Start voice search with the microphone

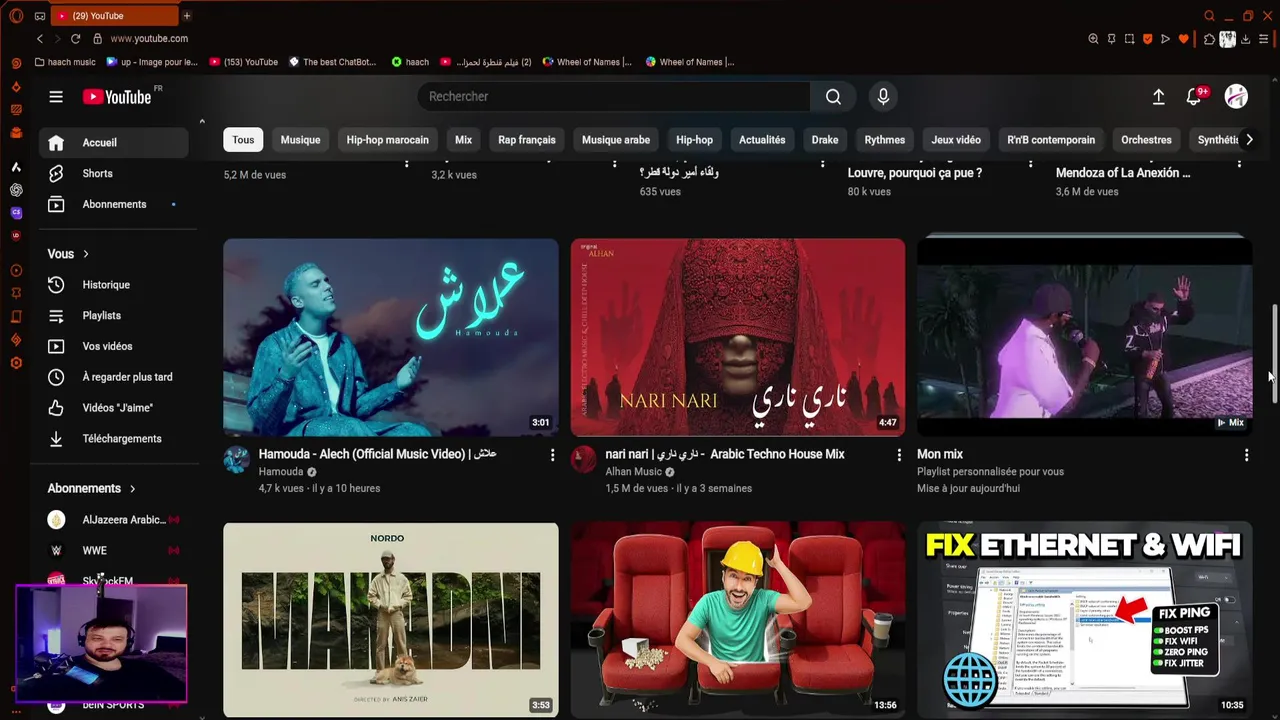(883, 97)
